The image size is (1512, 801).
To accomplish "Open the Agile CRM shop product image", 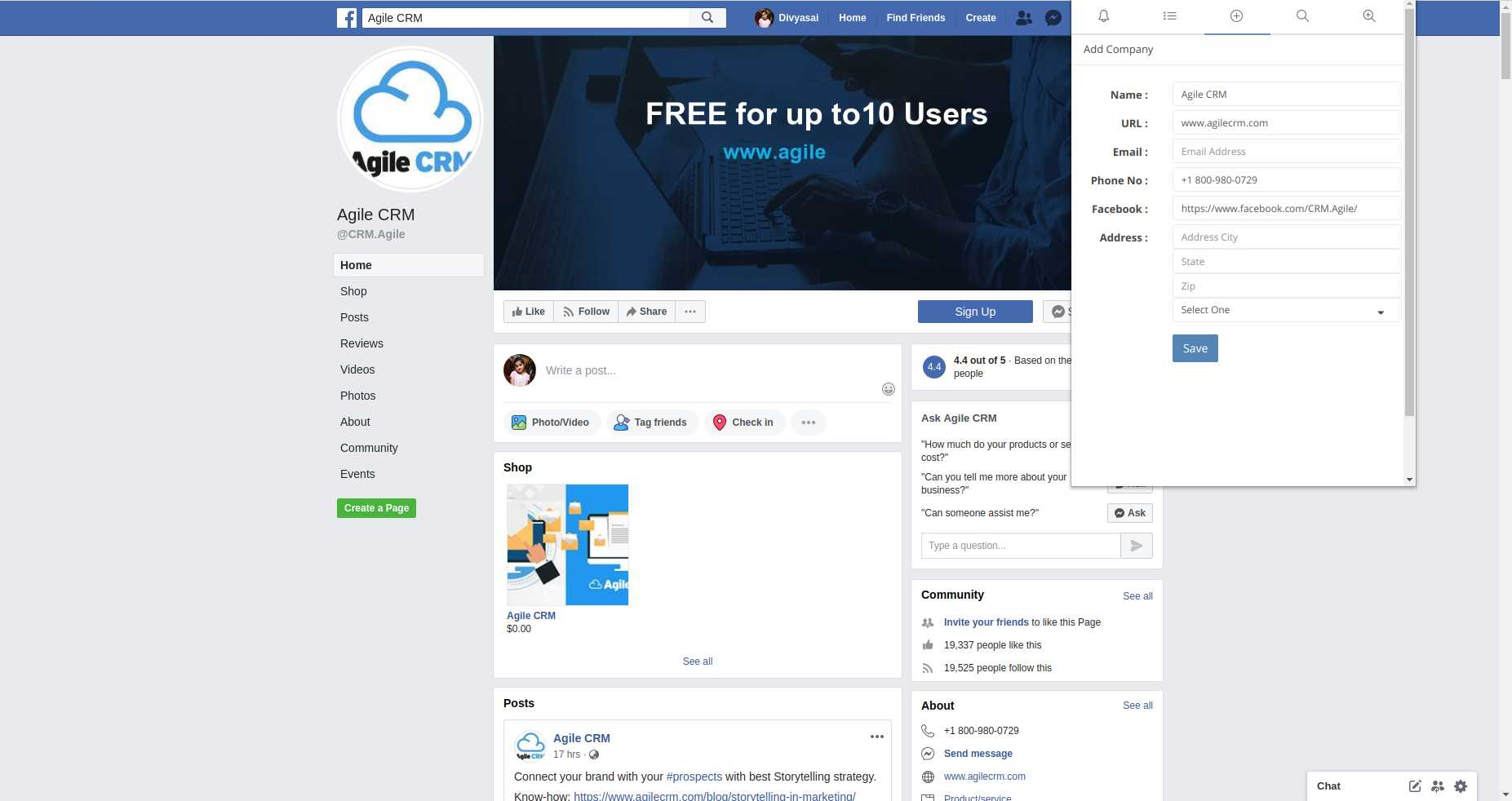I will [568, 545].
